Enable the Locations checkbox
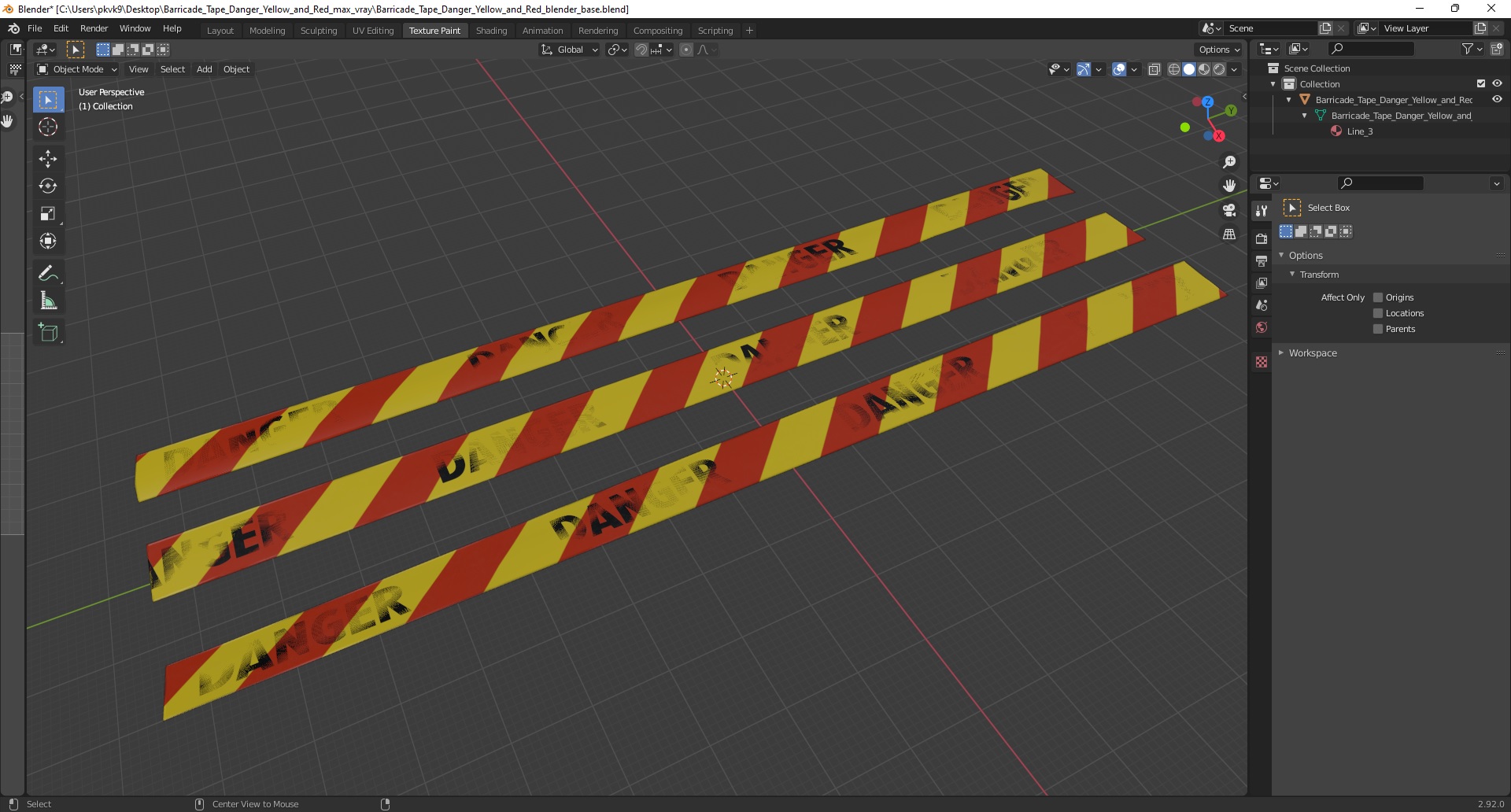The image size is (1511, 812). coord(1378,313)
